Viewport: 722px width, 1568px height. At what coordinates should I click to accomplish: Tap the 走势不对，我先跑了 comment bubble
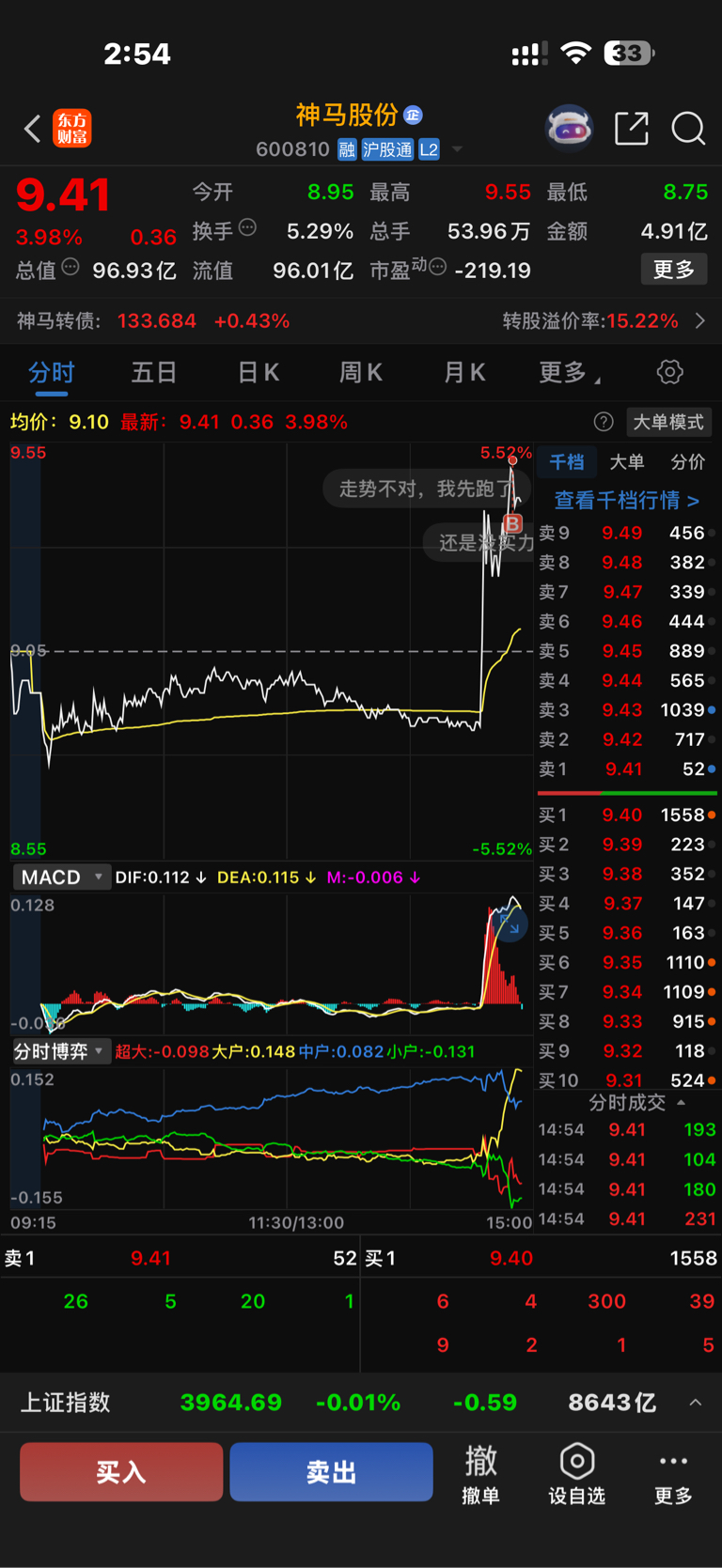(x=425, y=489)
